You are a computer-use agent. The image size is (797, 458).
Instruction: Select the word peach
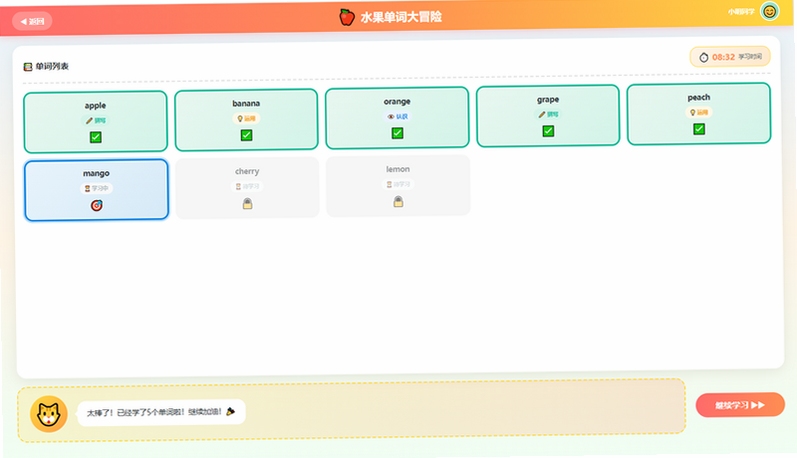point(699,114)
